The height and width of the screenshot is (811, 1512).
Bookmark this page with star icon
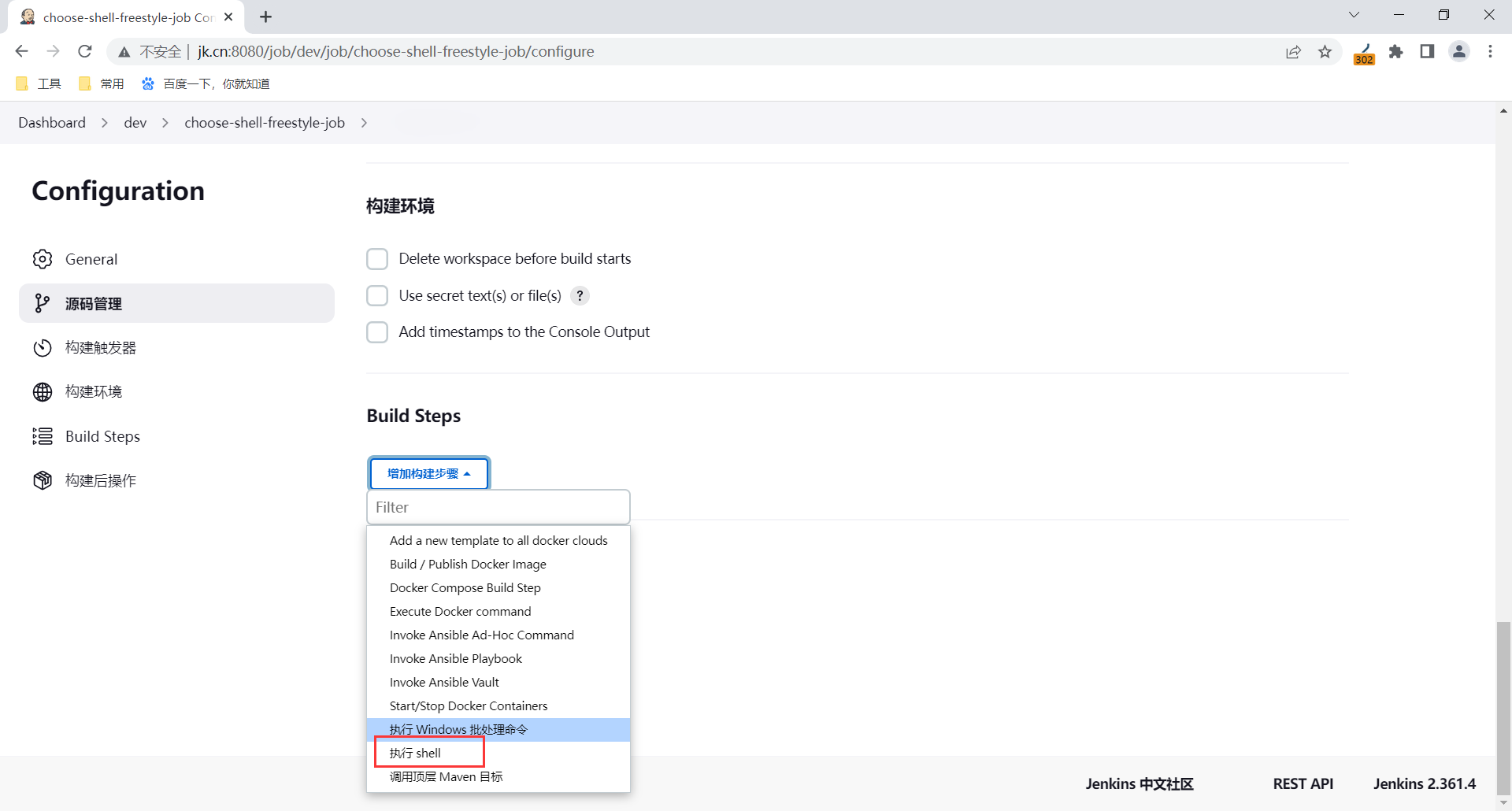1325,52
